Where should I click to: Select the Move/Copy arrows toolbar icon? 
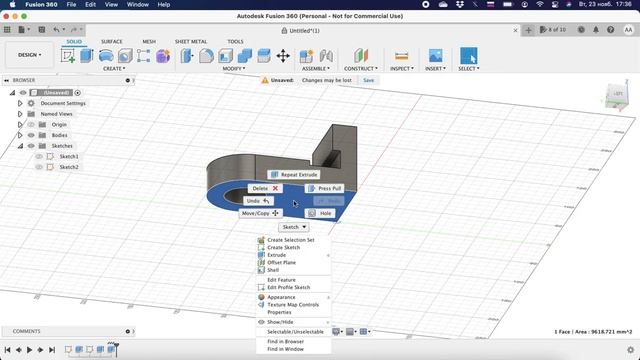(x=283, y=56)
